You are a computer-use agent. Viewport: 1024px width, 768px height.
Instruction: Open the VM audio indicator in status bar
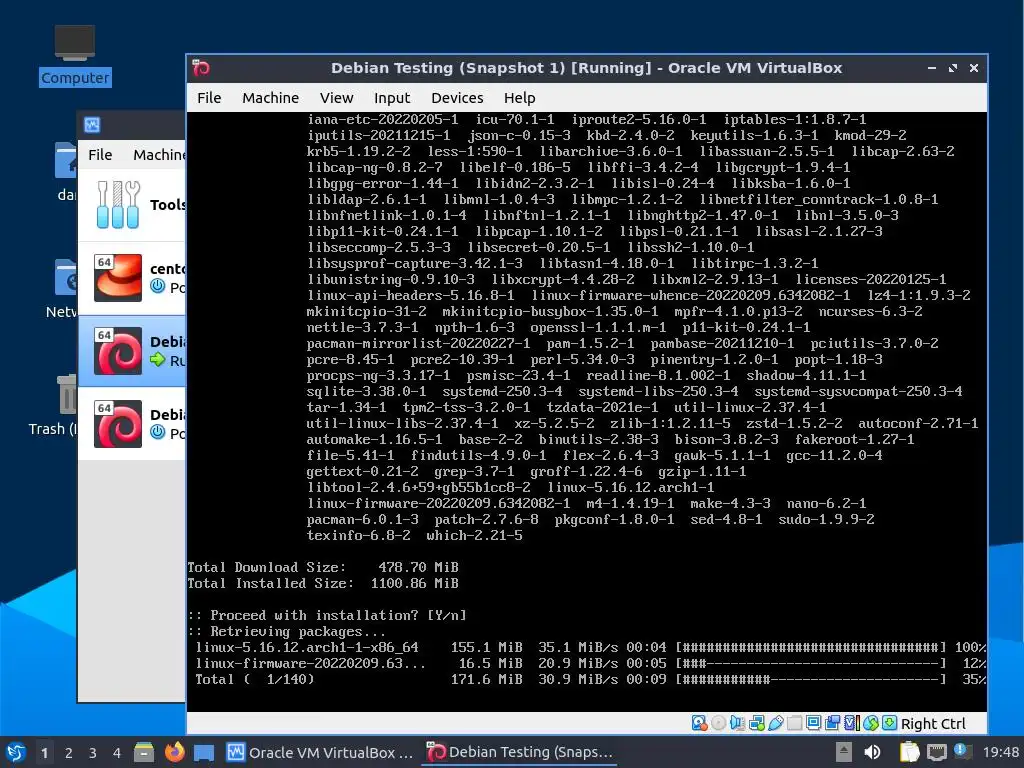(x=737, y=723)
